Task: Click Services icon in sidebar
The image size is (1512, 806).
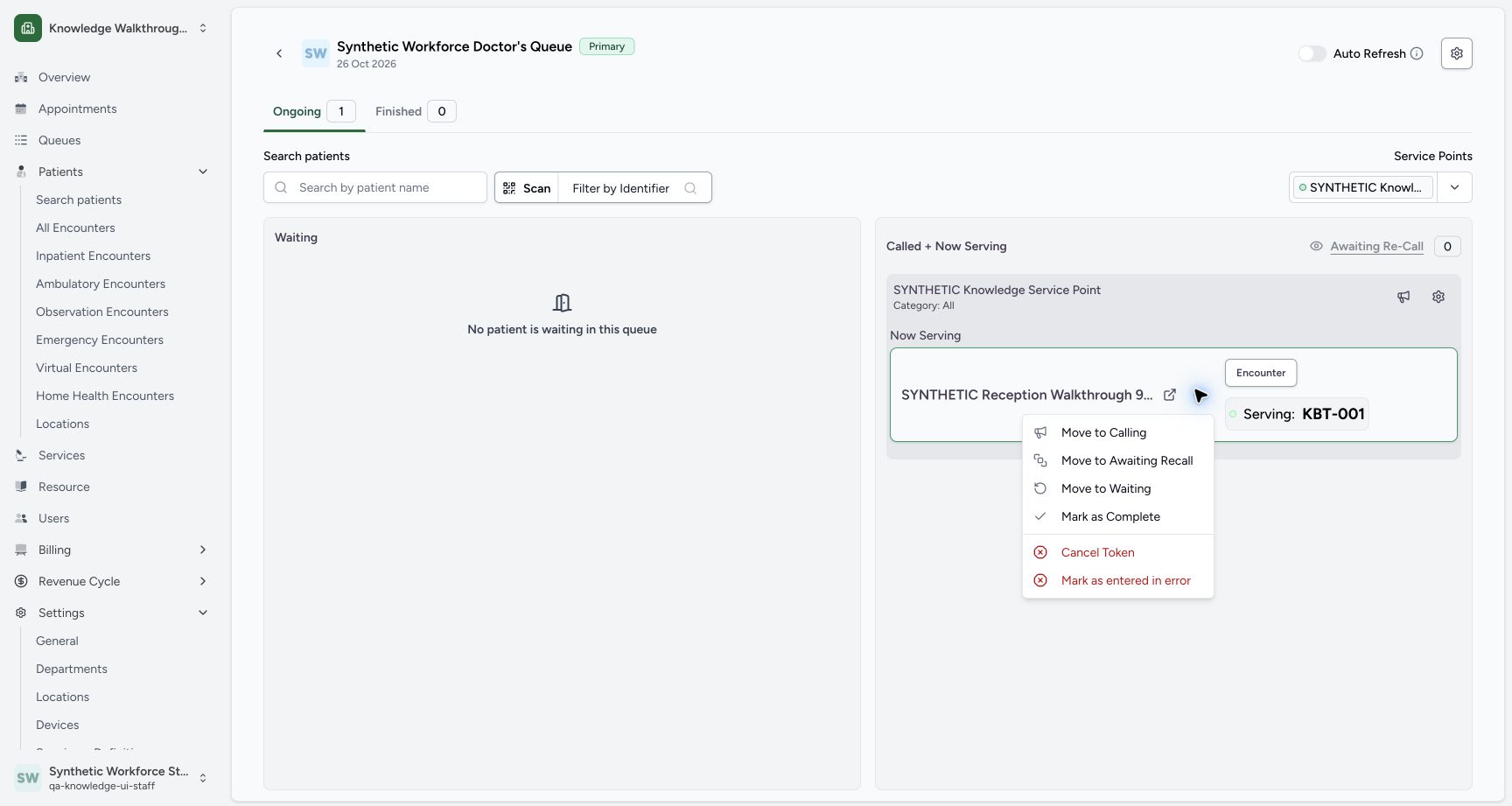Action: tap(21, 455)
